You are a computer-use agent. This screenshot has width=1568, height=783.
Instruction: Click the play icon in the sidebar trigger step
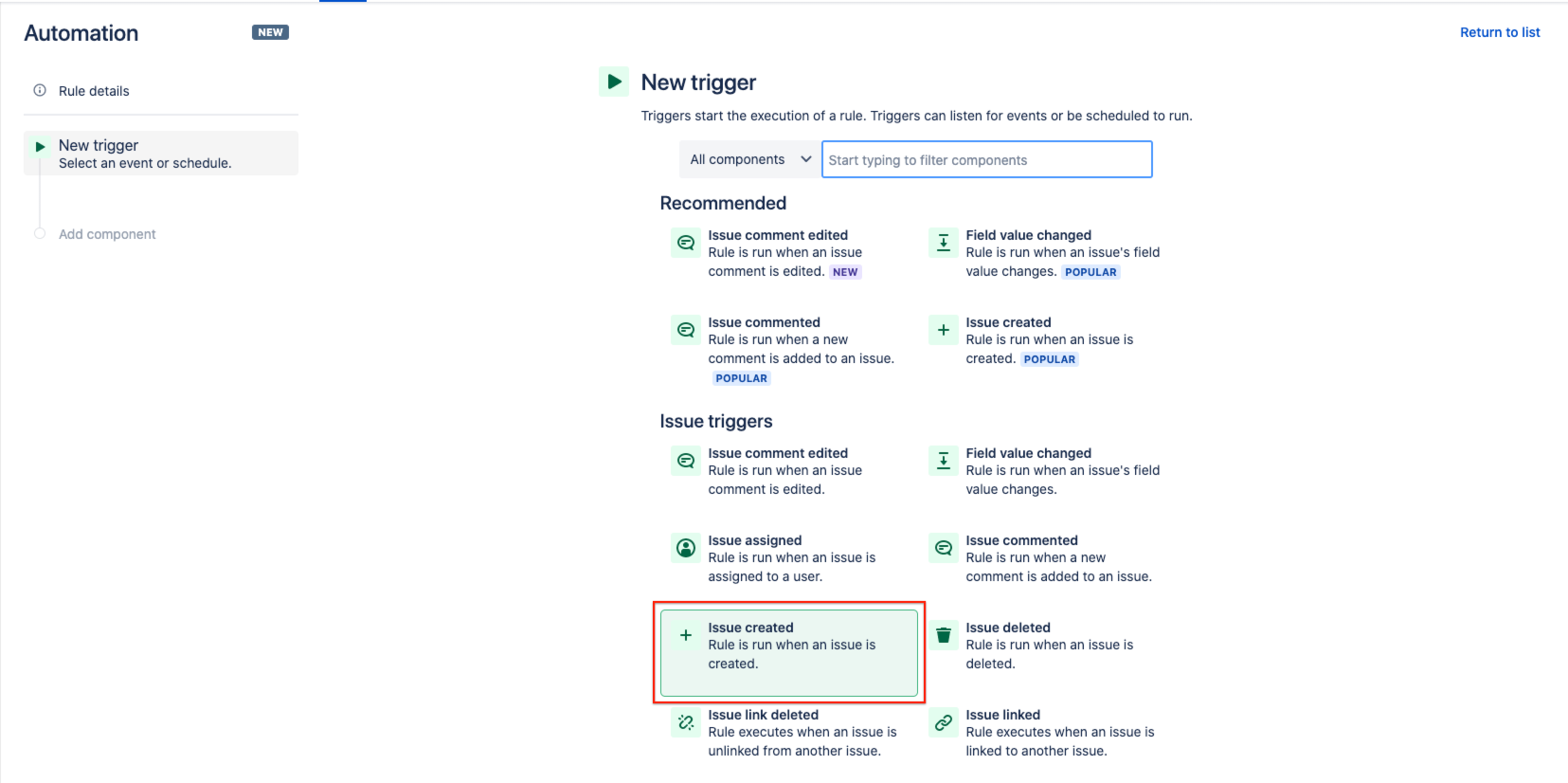coord(39,146)
